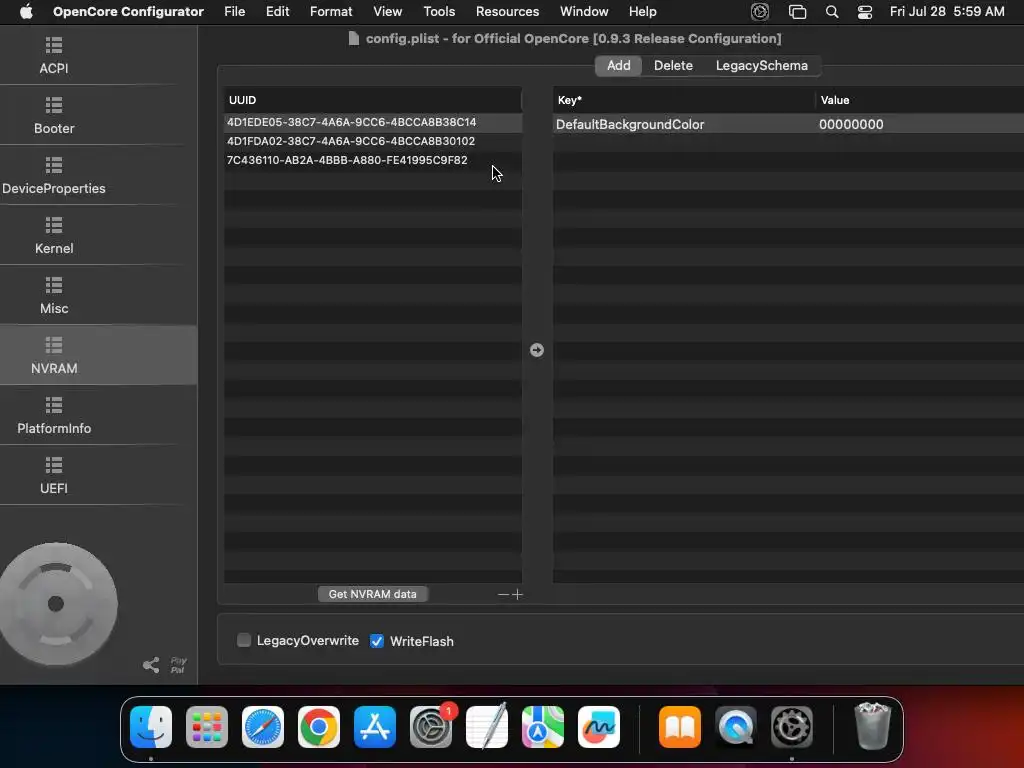Open QuickTime Player from the dock
Image resolution: width=1024 pixels, height=768 pixels.
click(736, 727)
